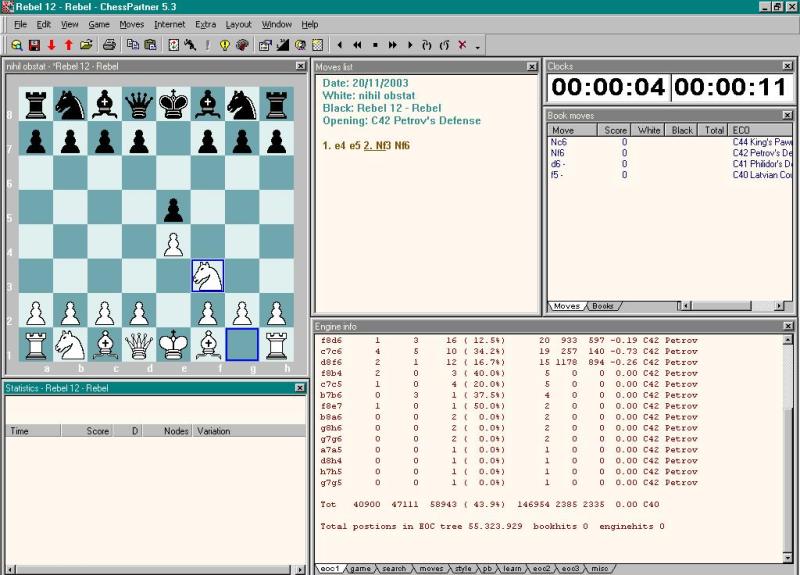Screen dimensions: 800x575
Task: Open the toolbar options dropdown arrow
Action: click(477, 46)
